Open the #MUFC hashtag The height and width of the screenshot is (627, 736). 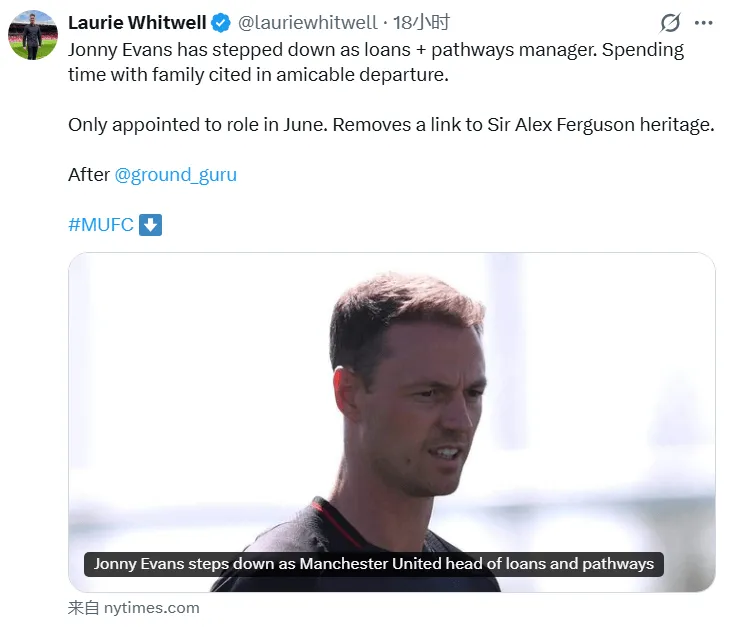coord(101,224)
